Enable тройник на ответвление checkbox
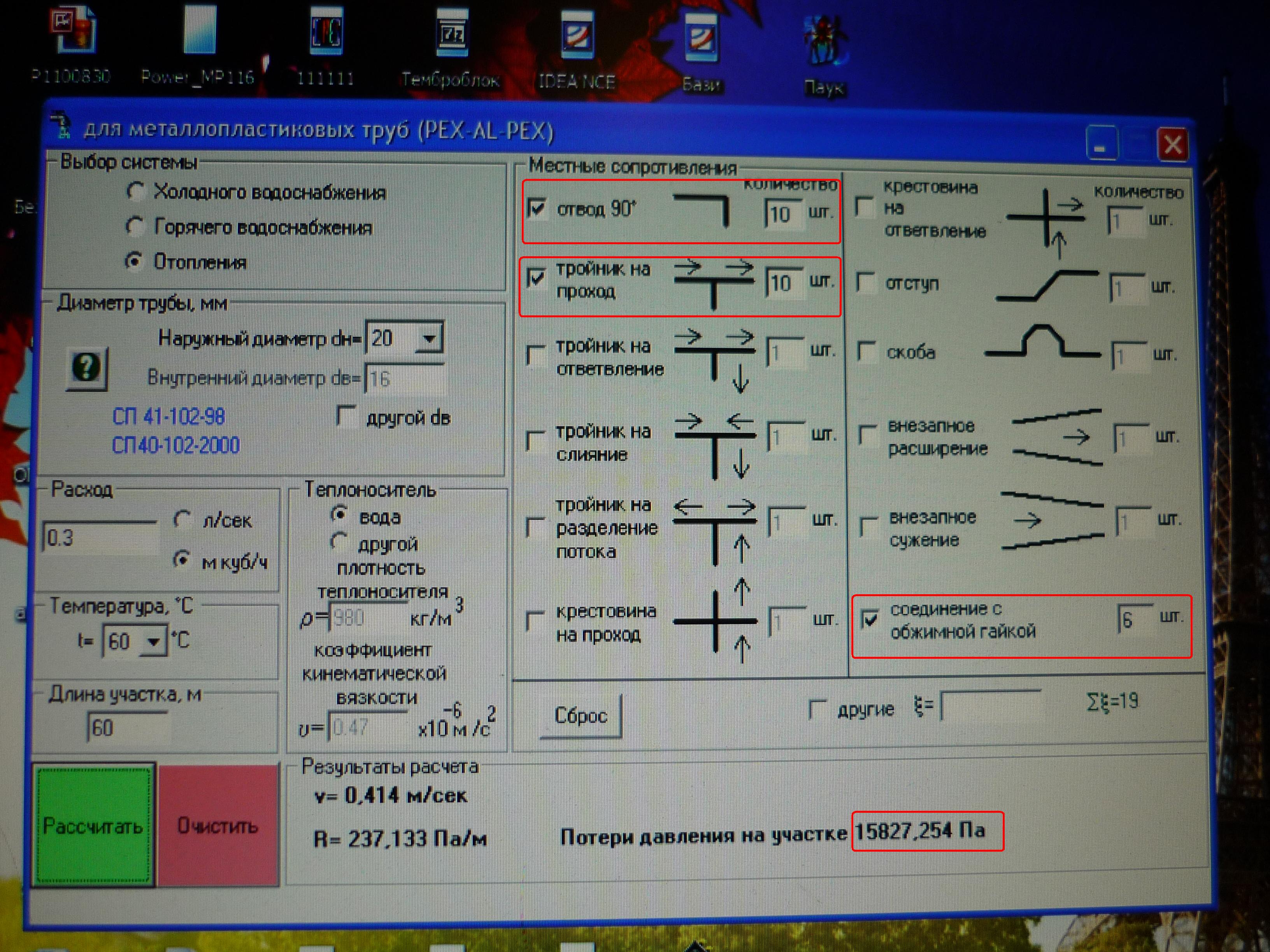The image size is (1270, 952). click(x=536, y=355)
